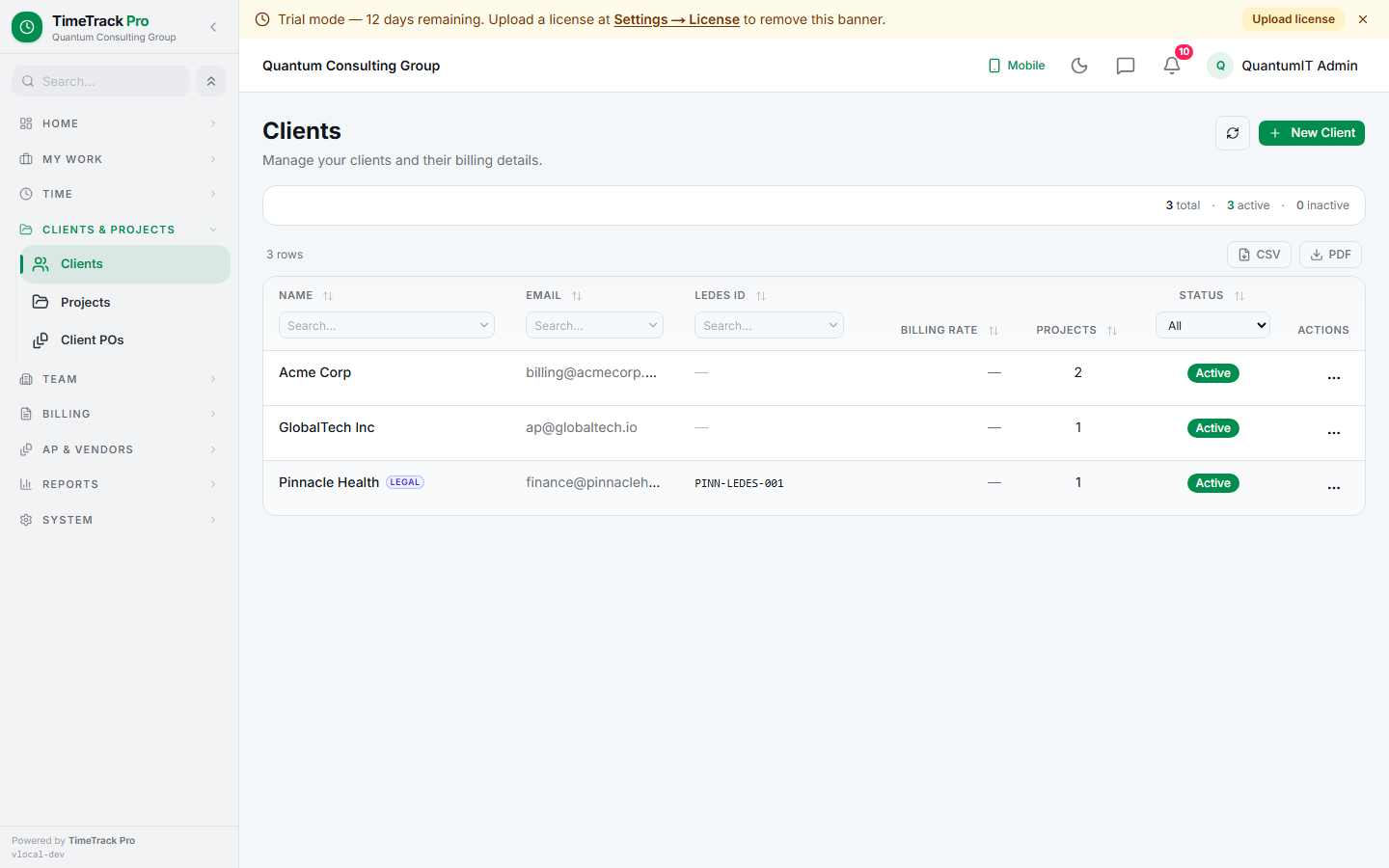Dismiss the trial mode banner
This screenshot has height=868, width=1389.
1363,19
